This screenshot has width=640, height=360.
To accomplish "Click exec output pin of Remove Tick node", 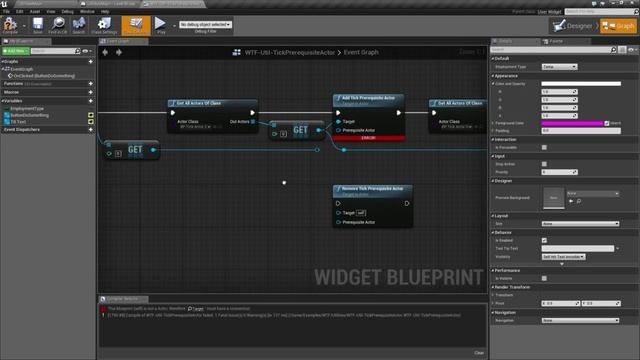I will click(407, 203).
